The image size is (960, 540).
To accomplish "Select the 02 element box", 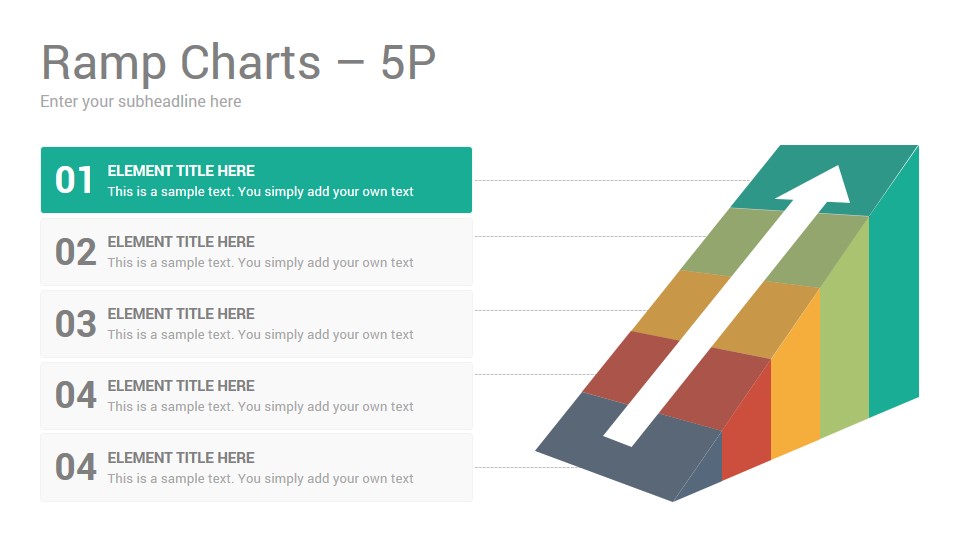I will click(257, 252).
